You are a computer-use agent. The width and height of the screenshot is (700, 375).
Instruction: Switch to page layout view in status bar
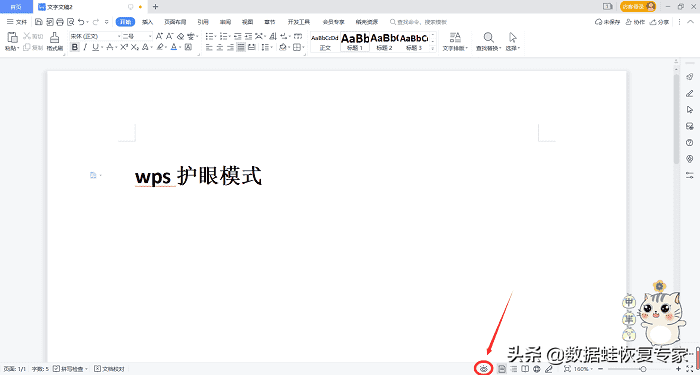(x=502, y=369)
